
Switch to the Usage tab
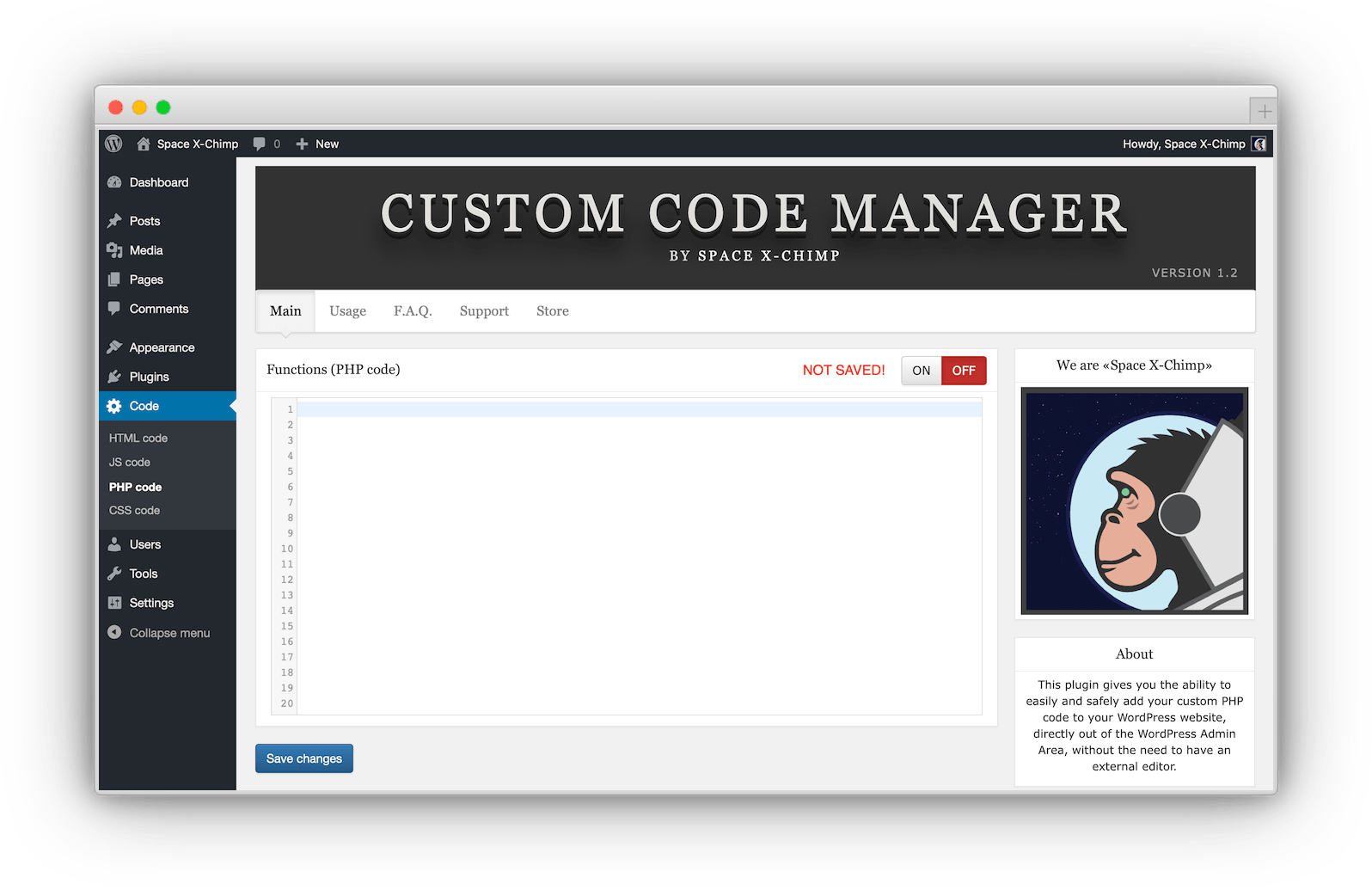tap(347, 311)
